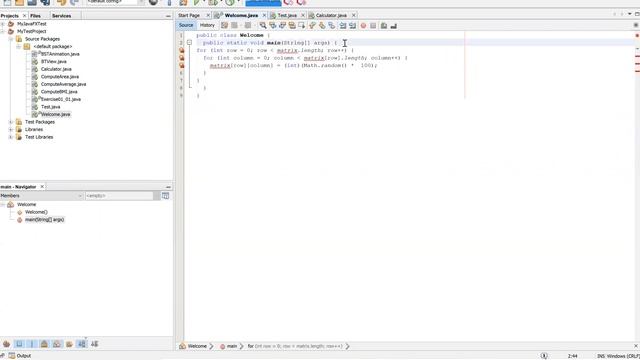Screen dimensions: 640x360
Task: Collapse the Source Packages node
Action: pos(11,39)
